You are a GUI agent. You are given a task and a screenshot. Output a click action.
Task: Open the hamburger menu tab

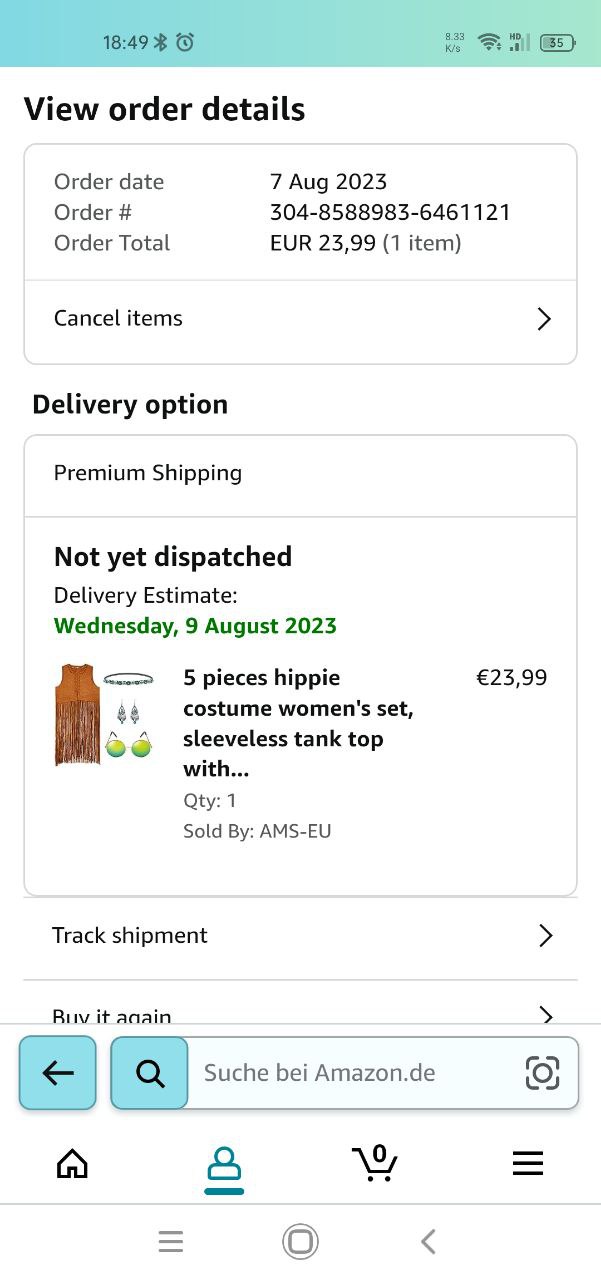click(527, 1163)
